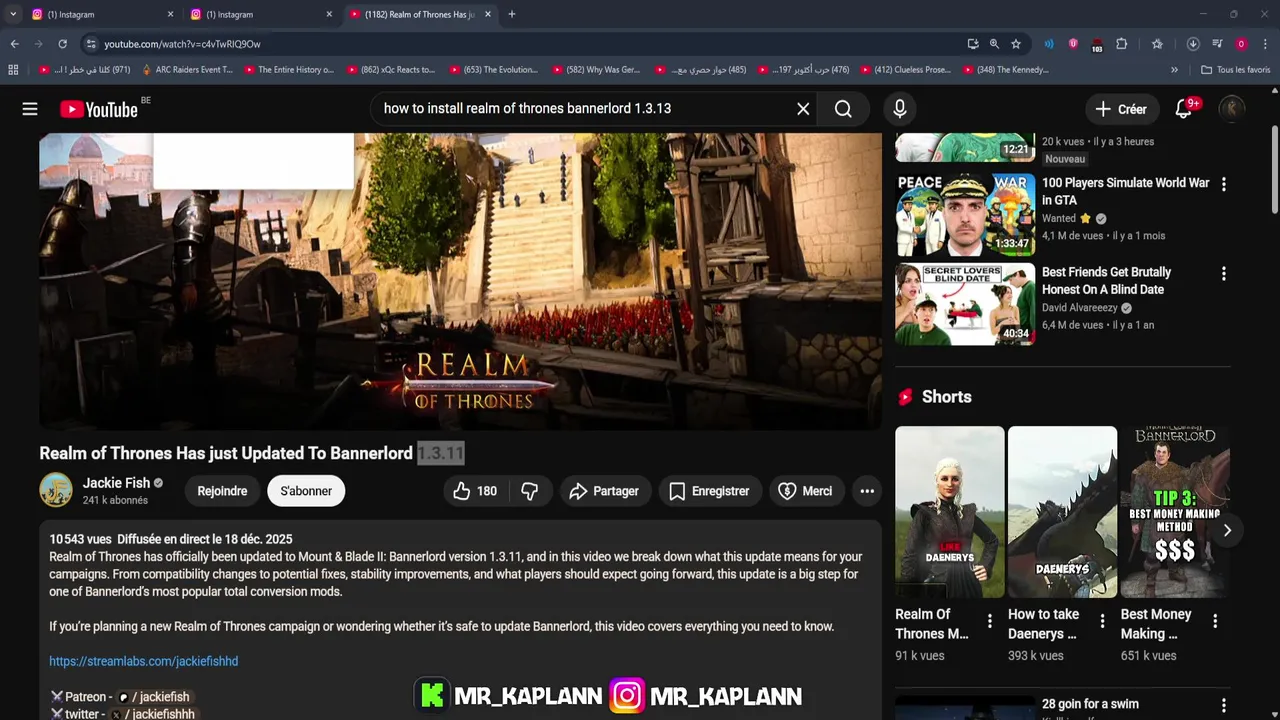The width and height of the screenshot is (1280, 720).
Task: Show hidden bookmarks with the chevron
Action: click(1174, 70)
